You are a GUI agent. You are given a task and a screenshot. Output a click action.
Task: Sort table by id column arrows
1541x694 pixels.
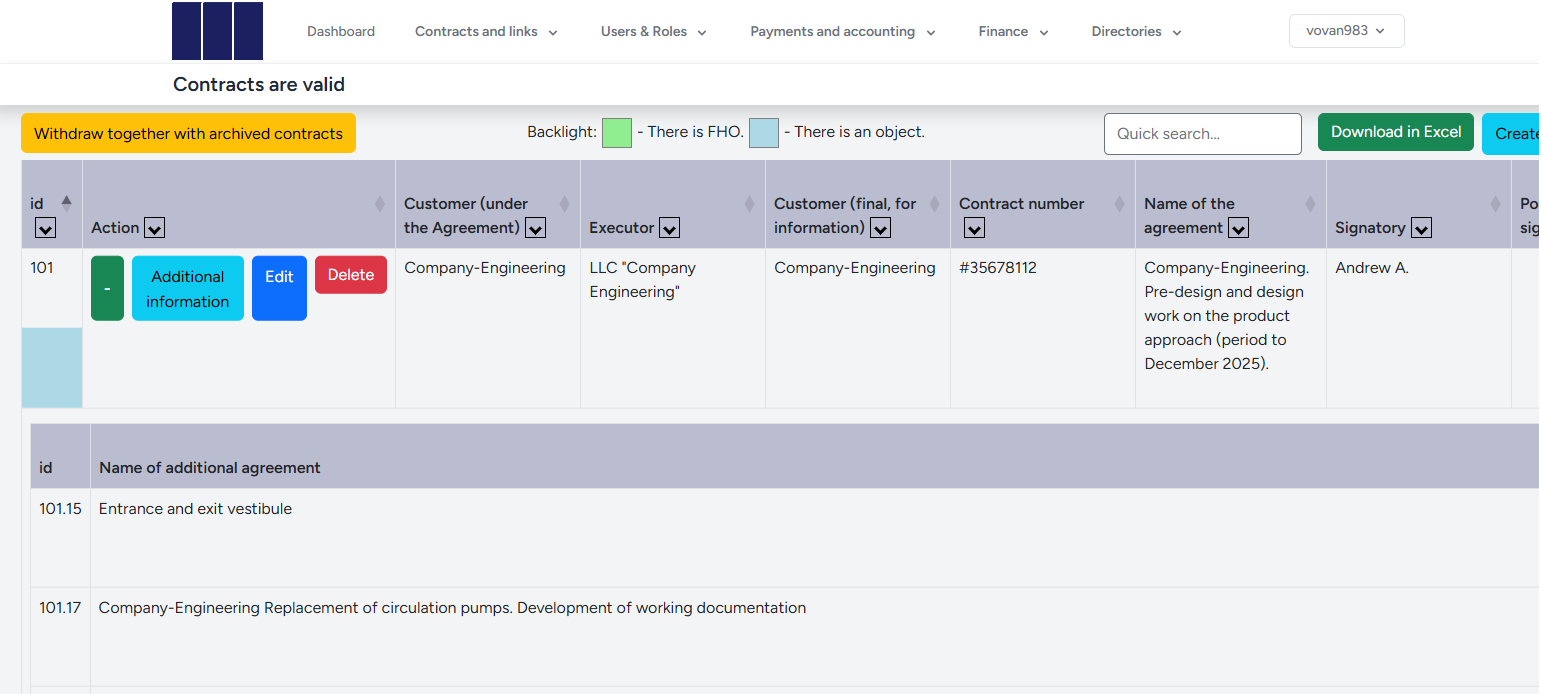[x=66, y=203]
